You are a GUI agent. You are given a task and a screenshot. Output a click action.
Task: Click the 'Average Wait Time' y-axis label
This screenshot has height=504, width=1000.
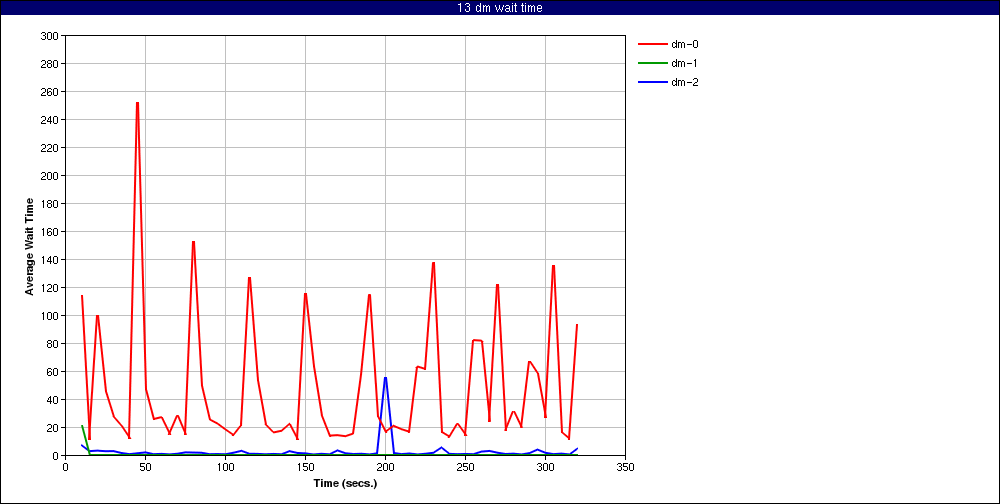(30, 246)
